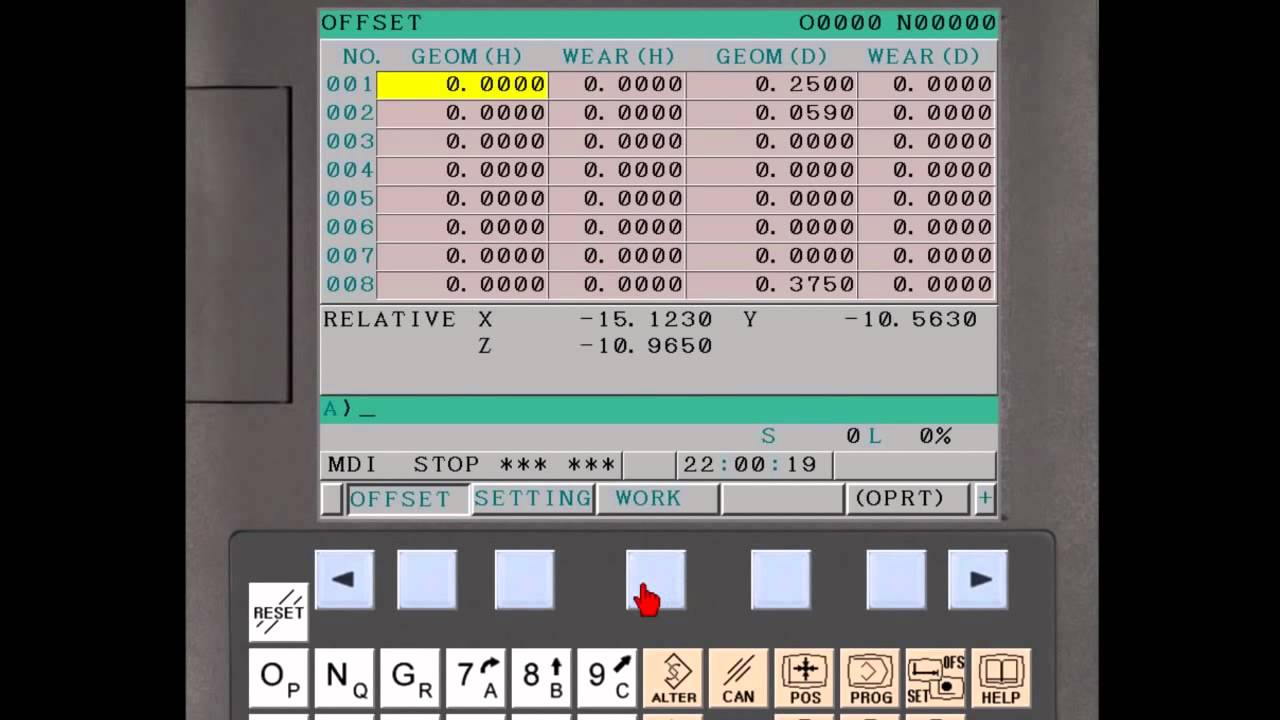Click the G/R address key
This screenshot has height=720, width=1280.
point(410,678)
